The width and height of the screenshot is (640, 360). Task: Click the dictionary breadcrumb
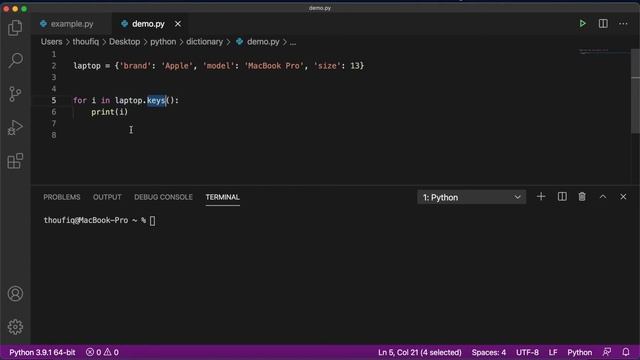coord(204,42)
